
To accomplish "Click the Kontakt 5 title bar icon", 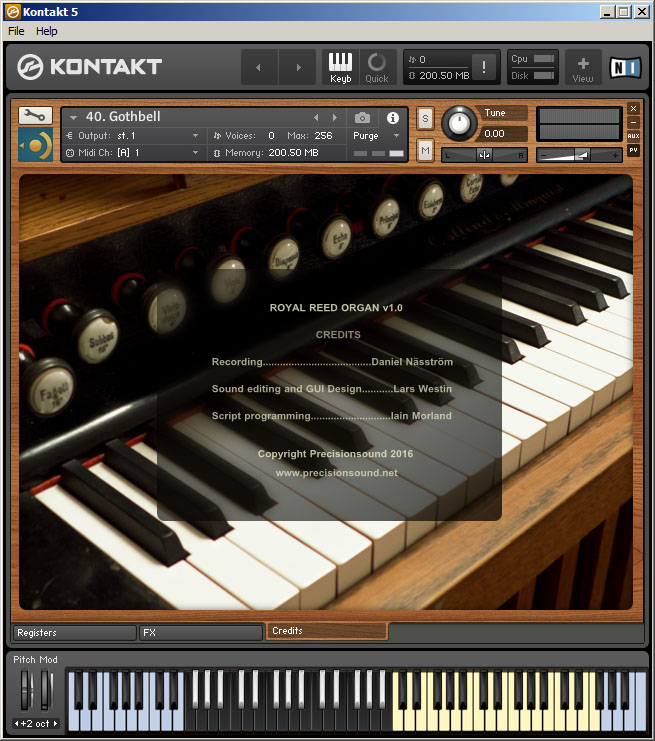I will [12, 12].
